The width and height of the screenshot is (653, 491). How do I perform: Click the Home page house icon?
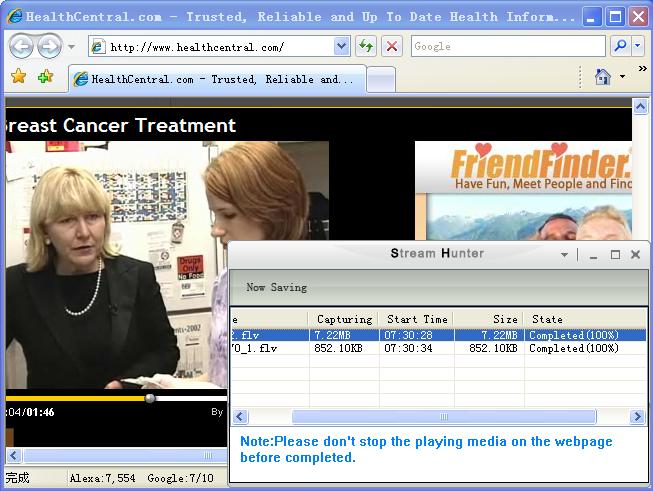pyautogui.click(x=603, y=77)
